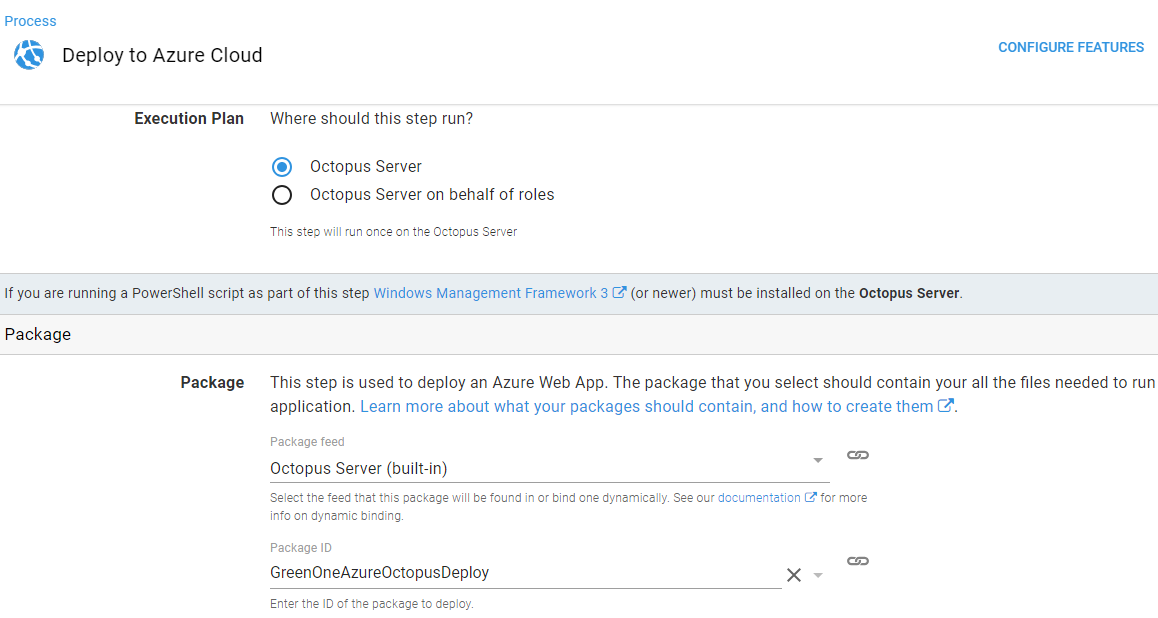Open the dynamic binding documentation link
This screenshot has width=1158, height=618.
[758, 498]
